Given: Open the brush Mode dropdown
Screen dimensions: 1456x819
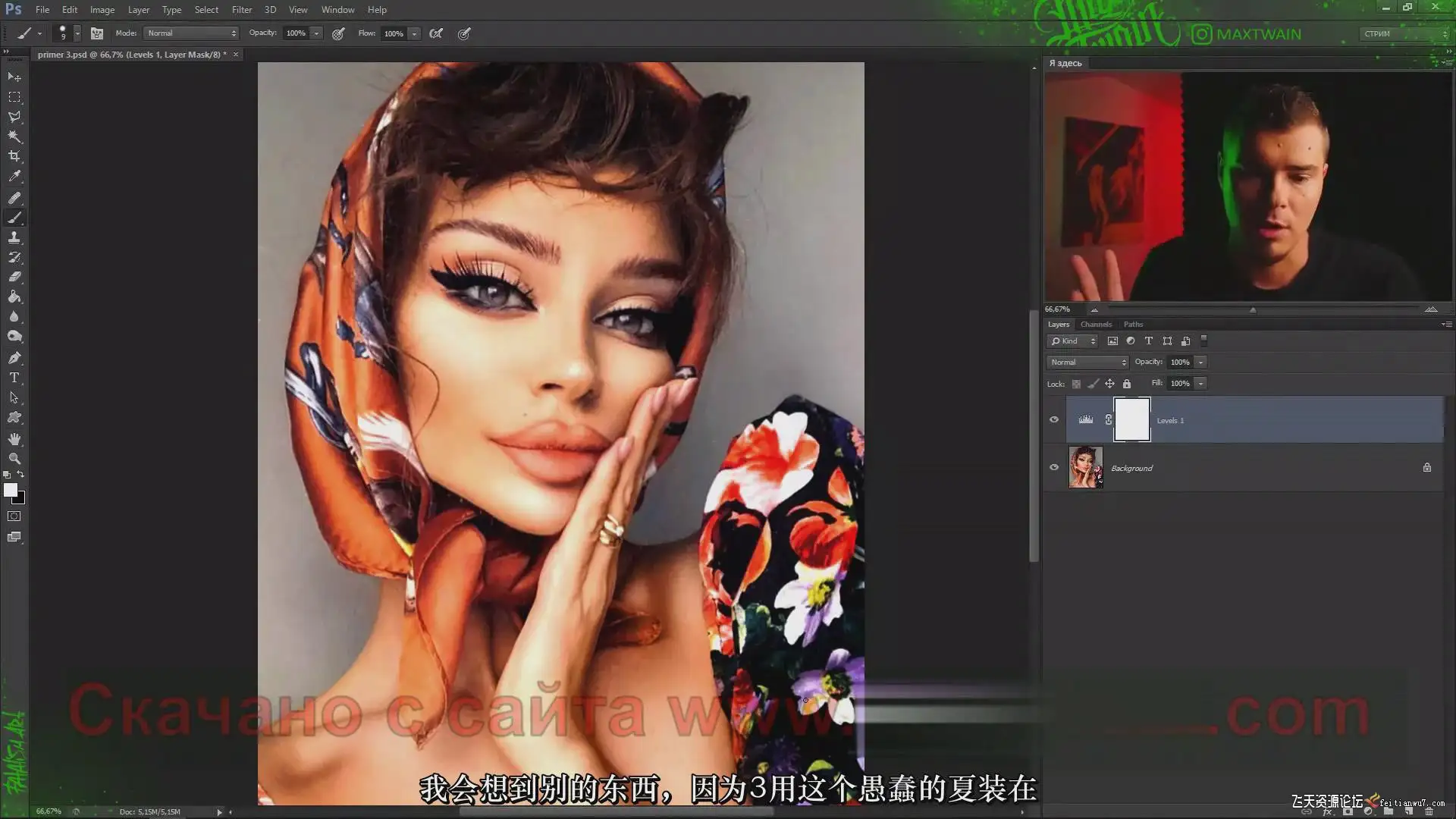Looking at the screenshot, I should [191, 33].
